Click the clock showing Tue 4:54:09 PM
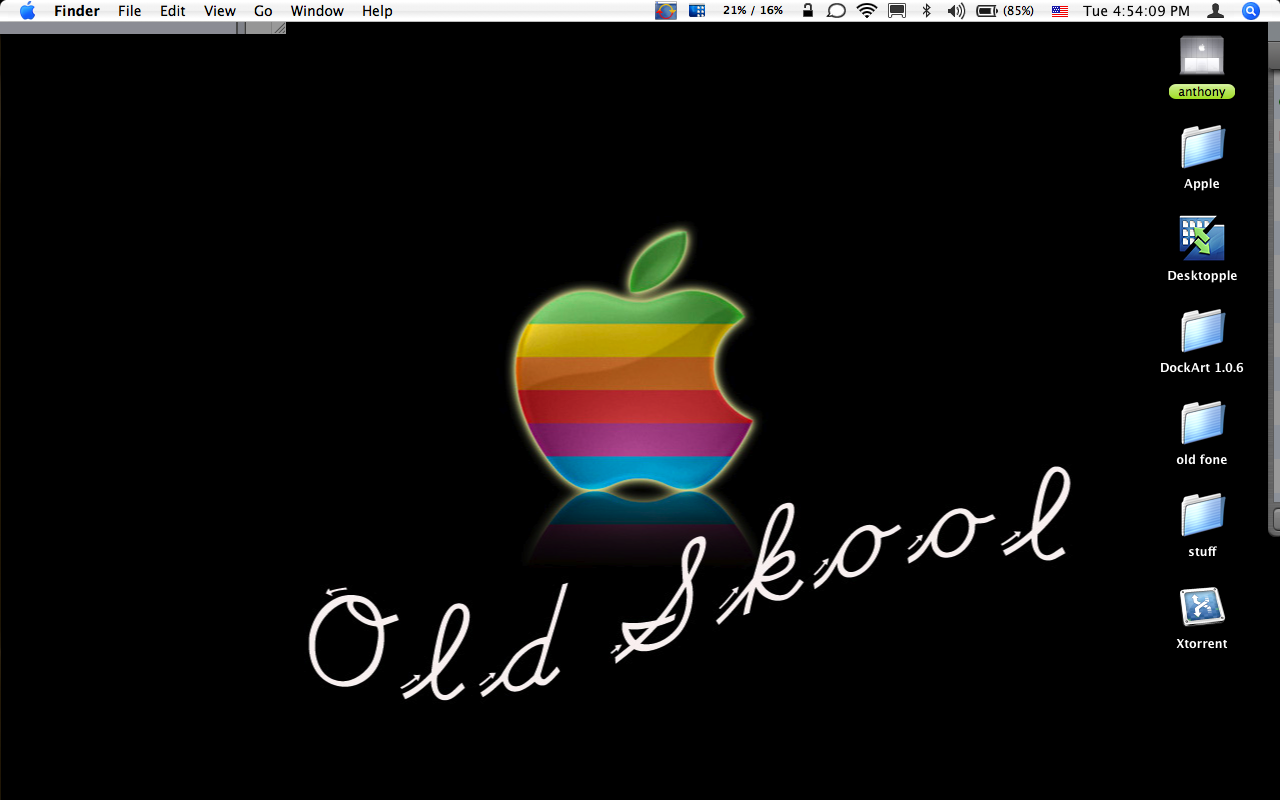This screenshot has height=800, width=1280. 1137,11
